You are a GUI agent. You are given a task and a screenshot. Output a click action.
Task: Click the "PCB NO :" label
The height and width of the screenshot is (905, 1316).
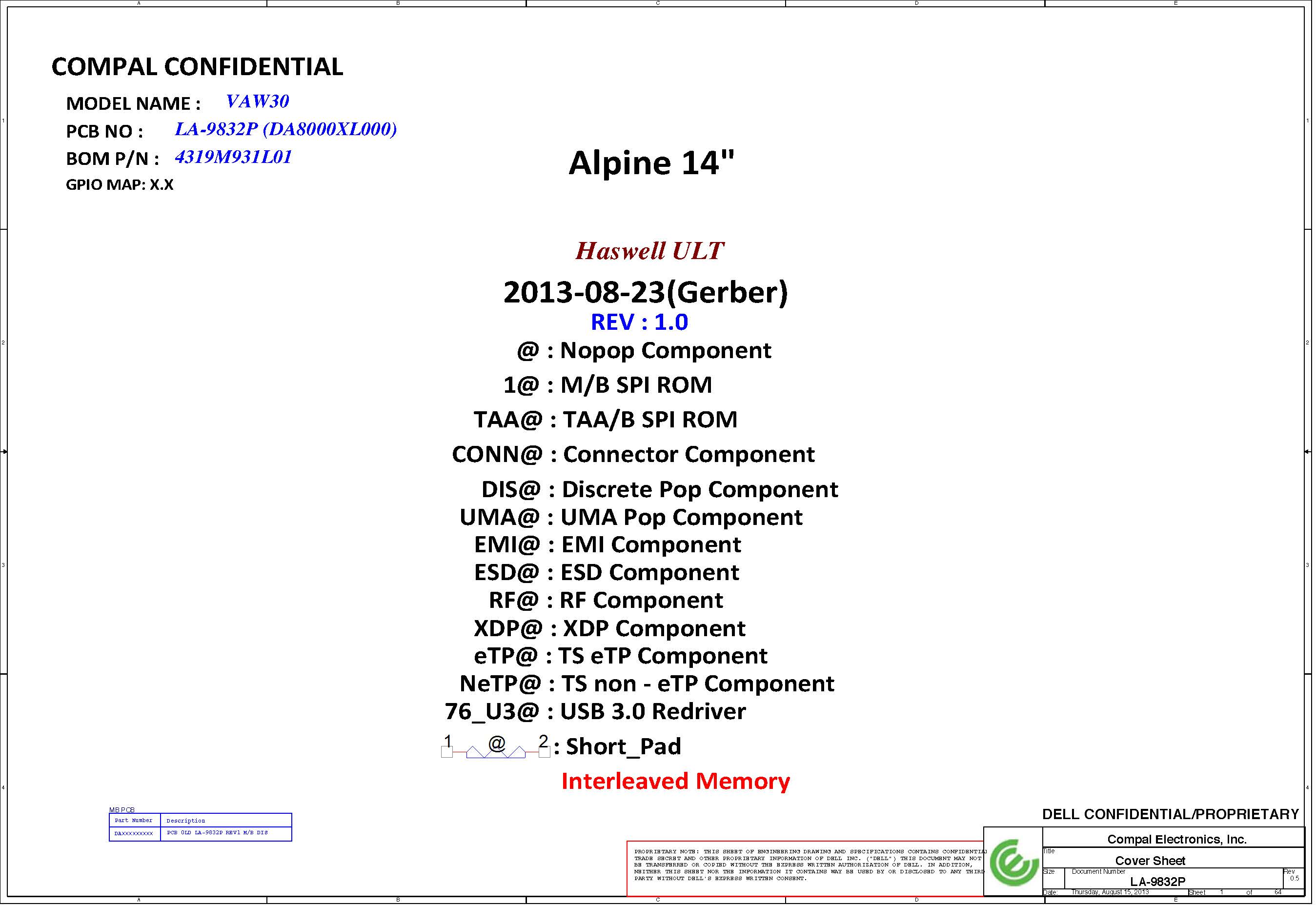(x=104, y=132)
